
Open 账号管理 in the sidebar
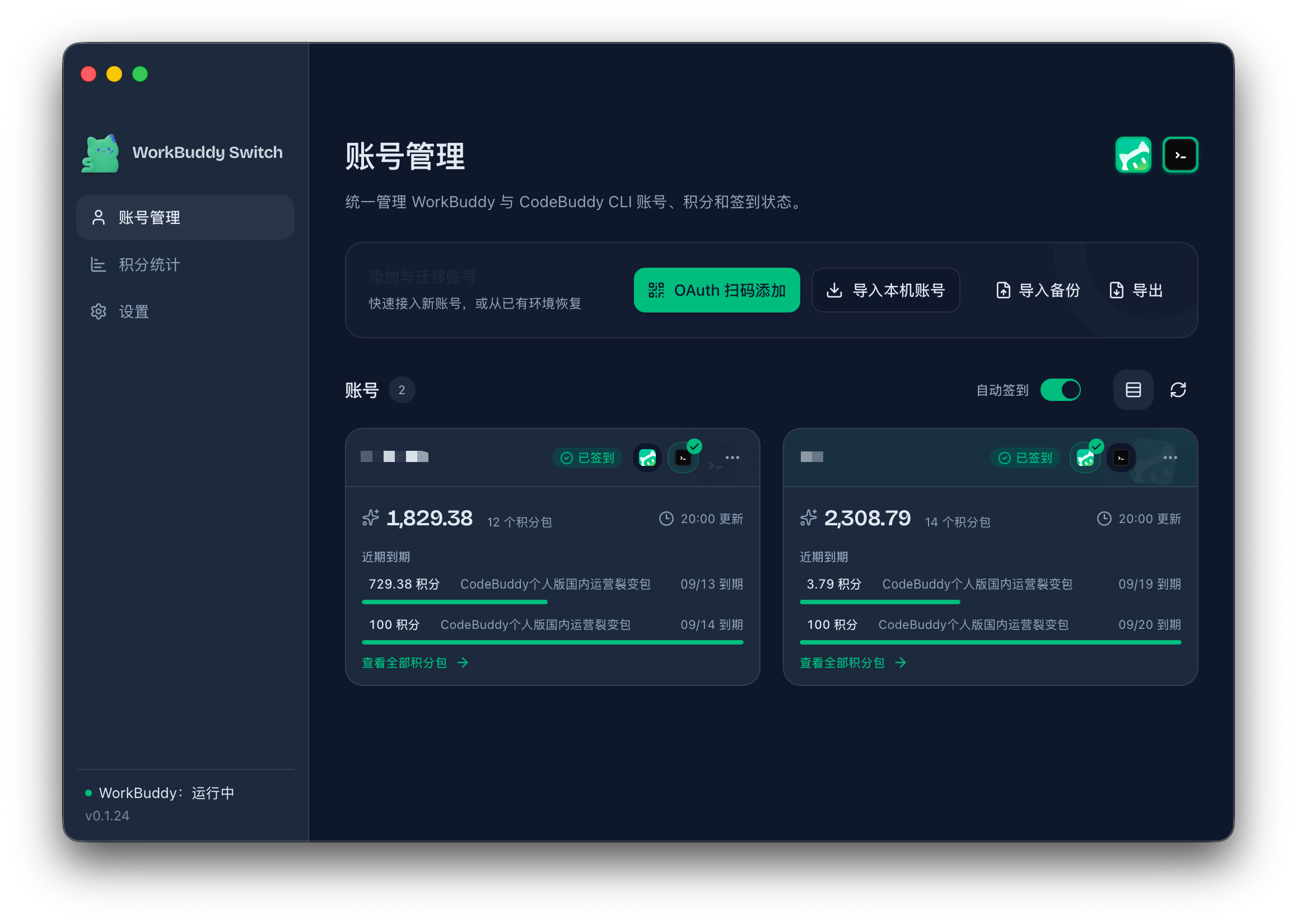point(185,217)
